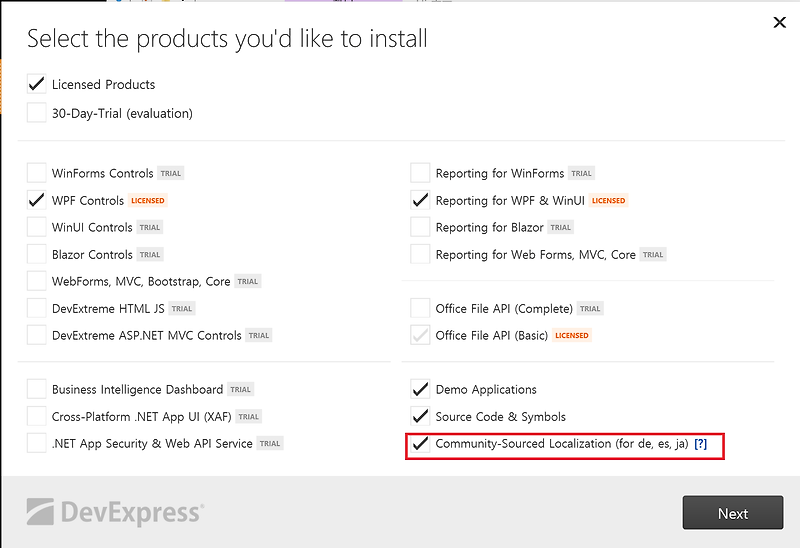Enable the DevExtreme HTML JS checkbox
The height and width of the screenshot is (548, 800).
pos(37,308)
